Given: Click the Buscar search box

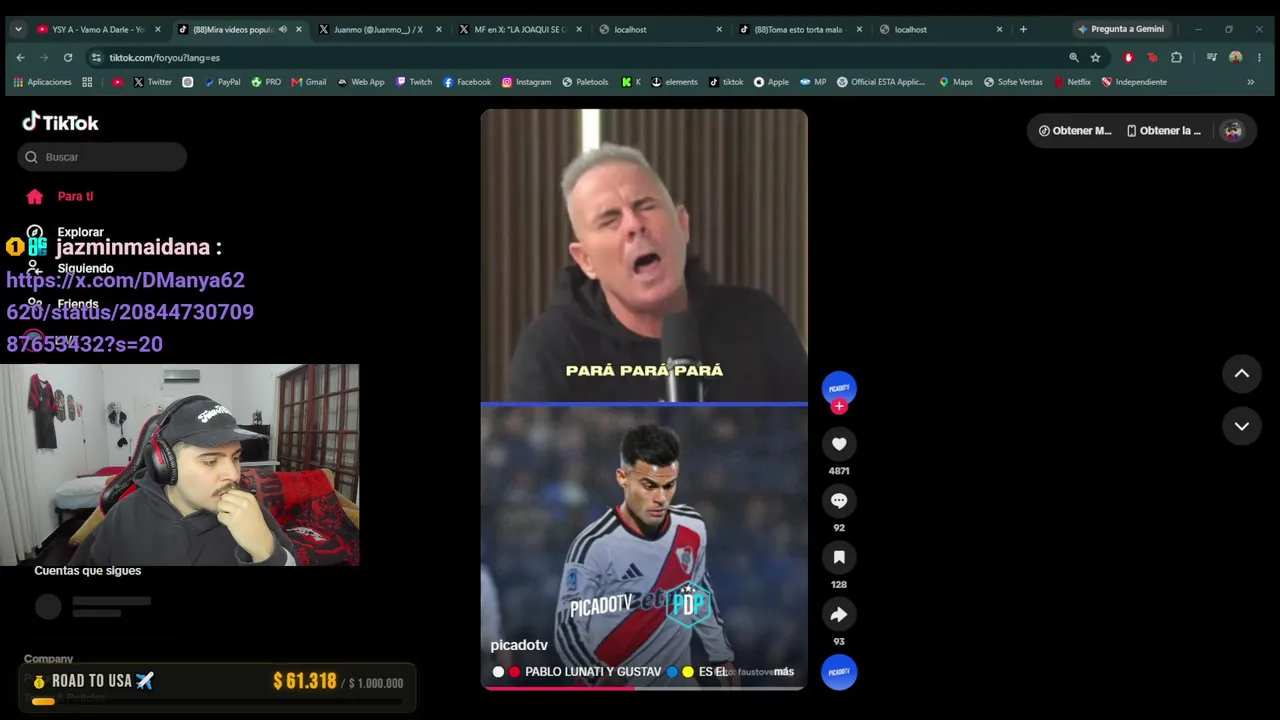Looking at the screenshot, I should [x=102, y=157].
